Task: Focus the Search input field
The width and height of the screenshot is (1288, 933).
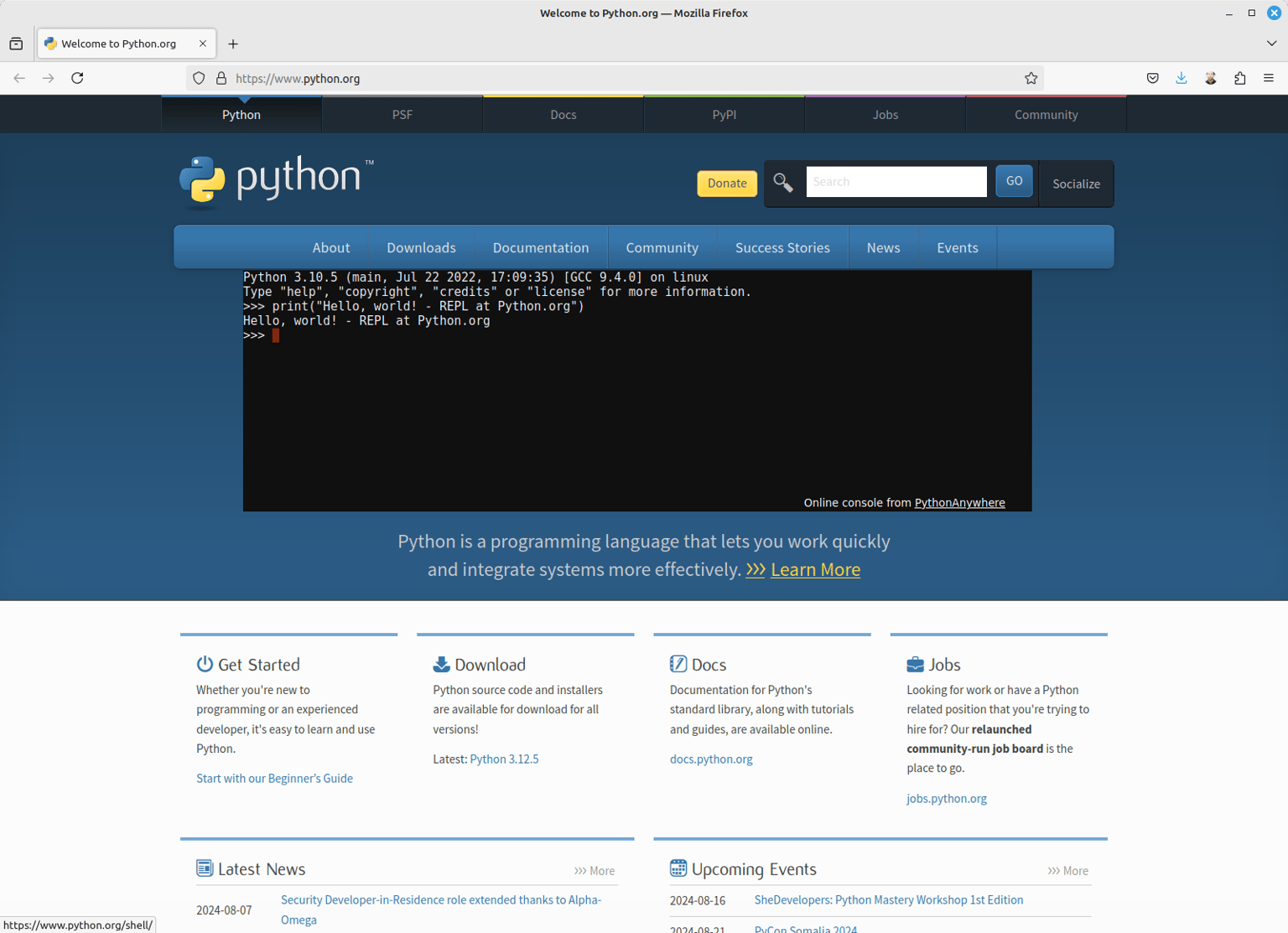Action: coord(896,181)
